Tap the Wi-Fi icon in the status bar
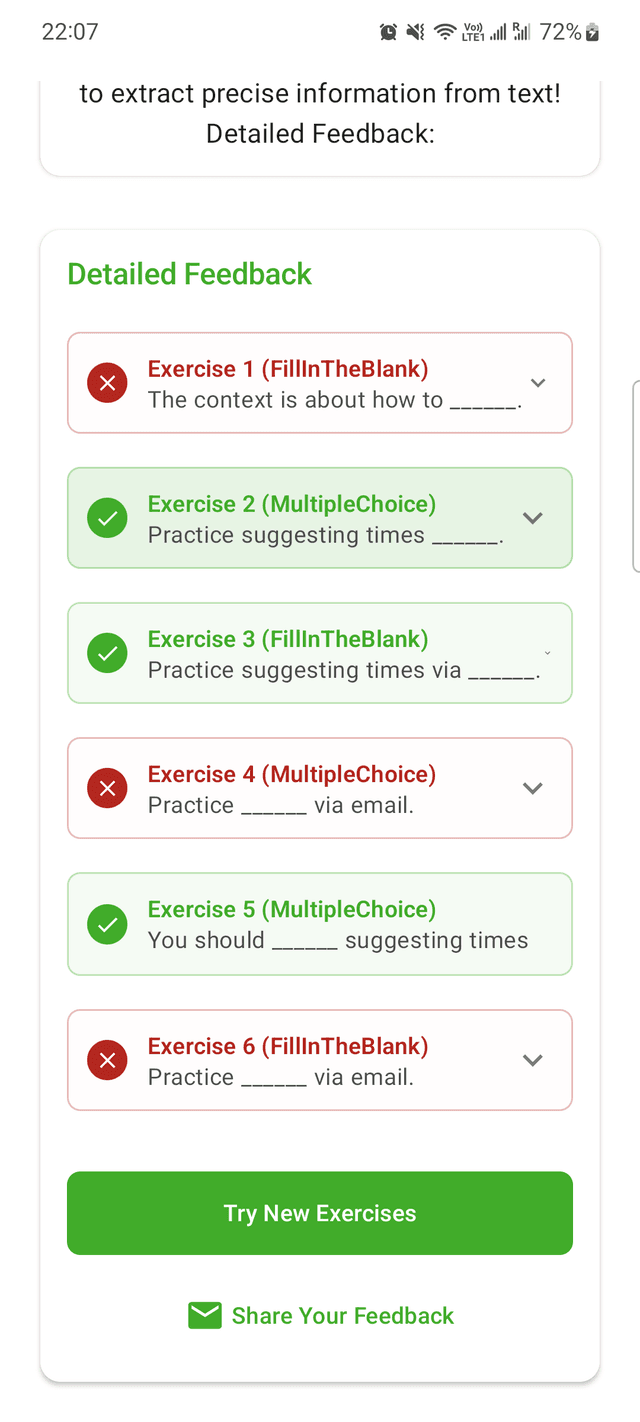 click(444, 31)
